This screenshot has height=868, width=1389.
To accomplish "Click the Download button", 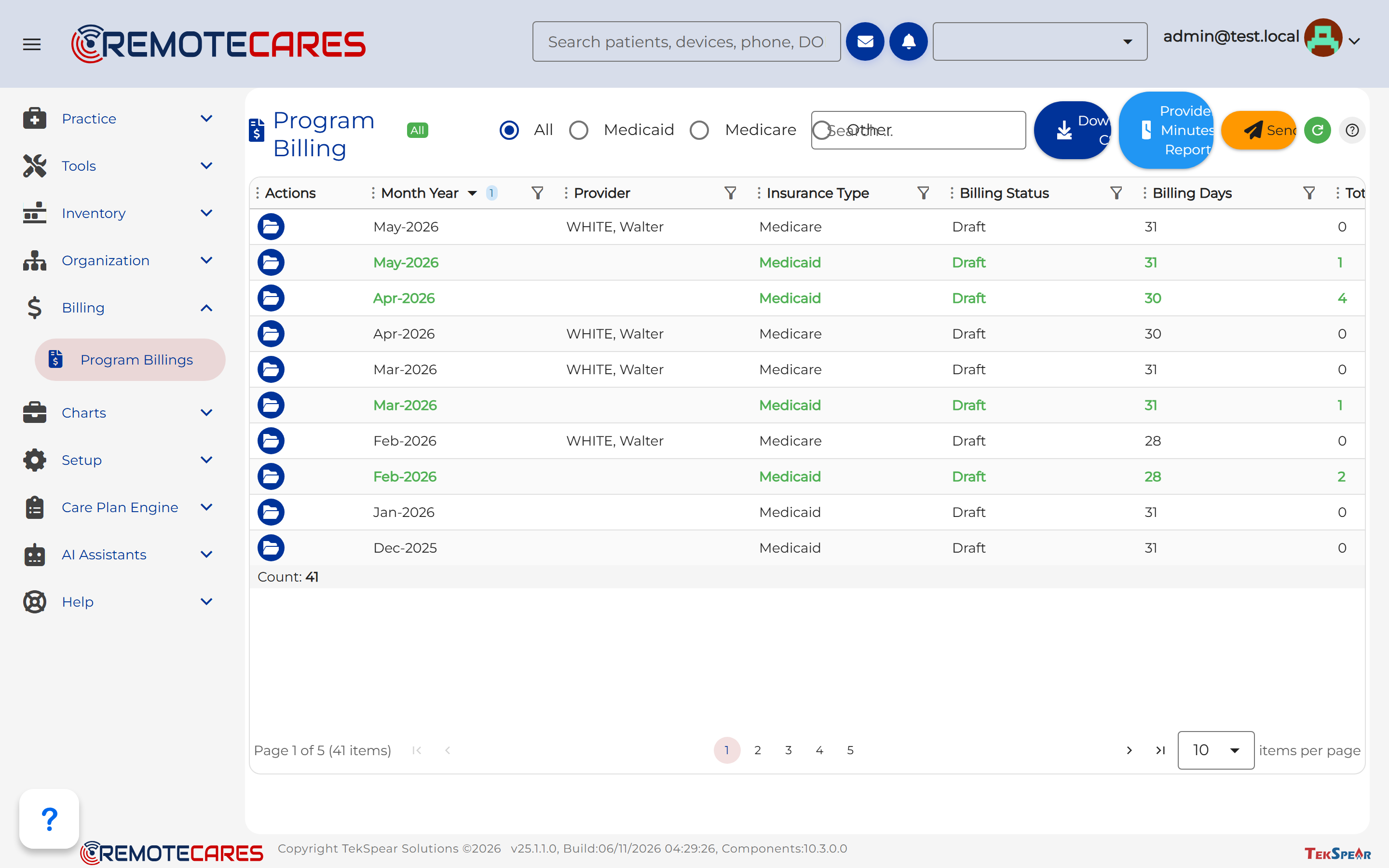I will (1072, 130).
